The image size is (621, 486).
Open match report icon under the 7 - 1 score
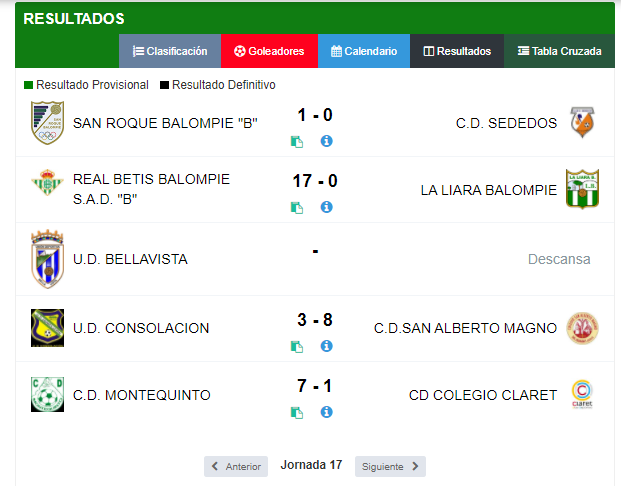click(x=297, y=413)
